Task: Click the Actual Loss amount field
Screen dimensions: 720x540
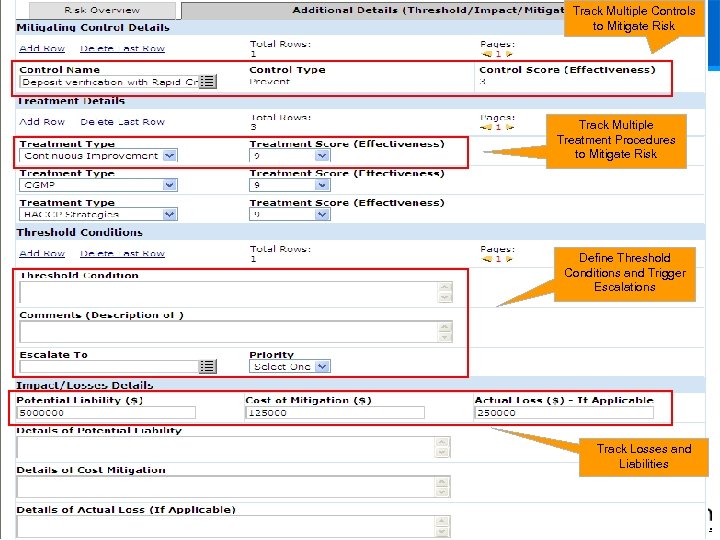Action: point(564,412)
